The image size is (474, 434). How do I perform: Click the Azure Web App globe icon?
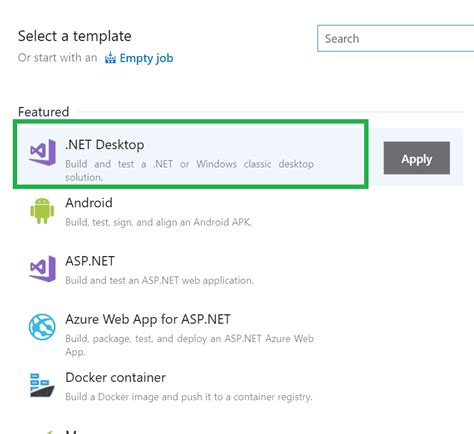[42, 327]
